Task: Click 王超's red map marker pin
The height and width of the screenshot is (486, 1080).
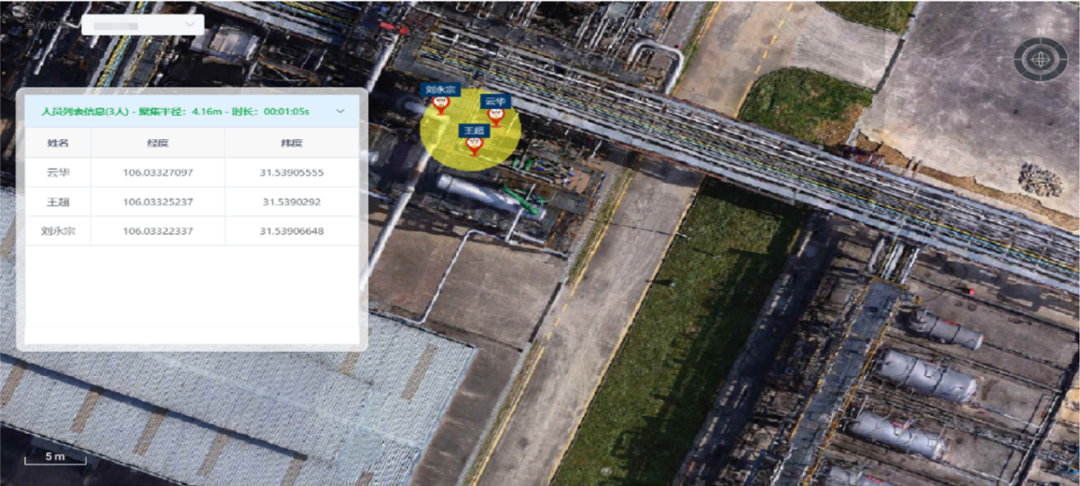Action: [x=474, y=147]
